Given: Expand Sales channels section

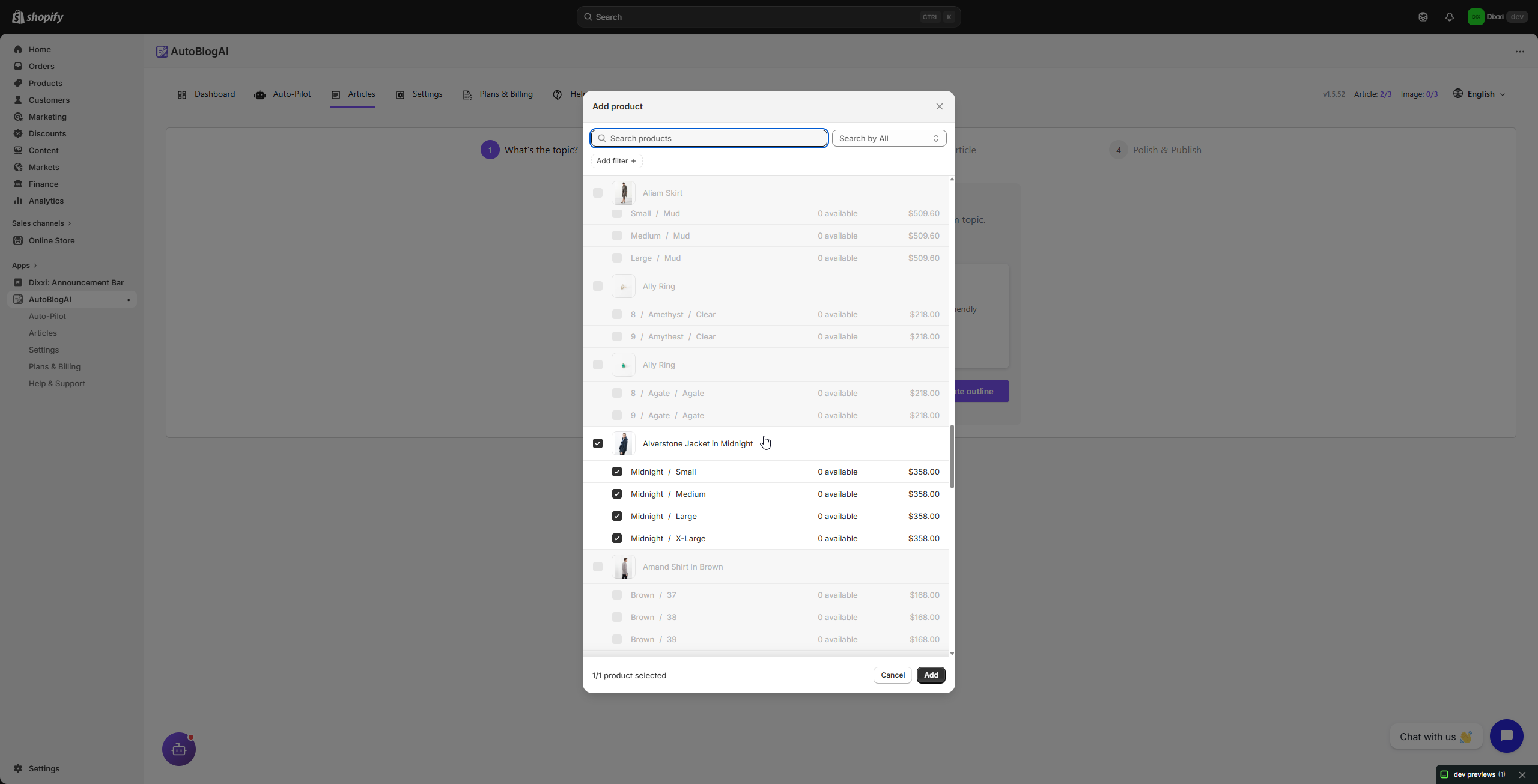Looking at the screenshot, I should pyautogui.click(x=41, y=223).
